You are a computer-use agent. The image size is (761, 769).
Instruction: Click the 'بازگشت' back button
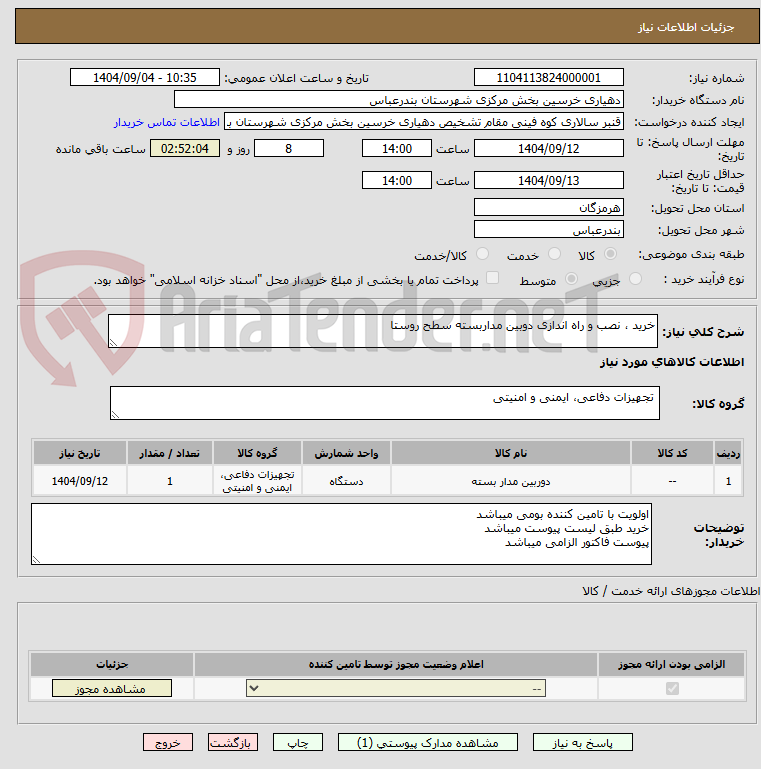click(232, 743)
